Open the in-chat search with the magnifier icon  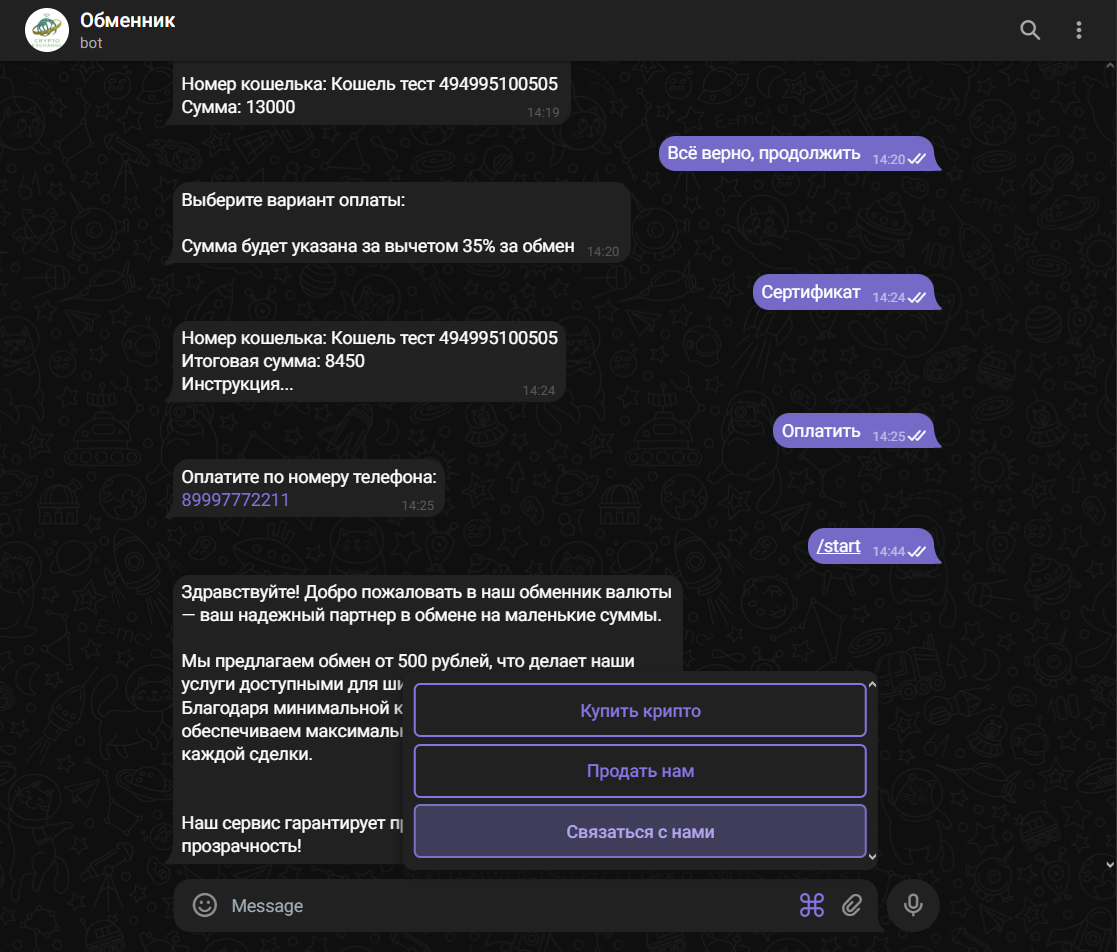[x=1030, y=30]
